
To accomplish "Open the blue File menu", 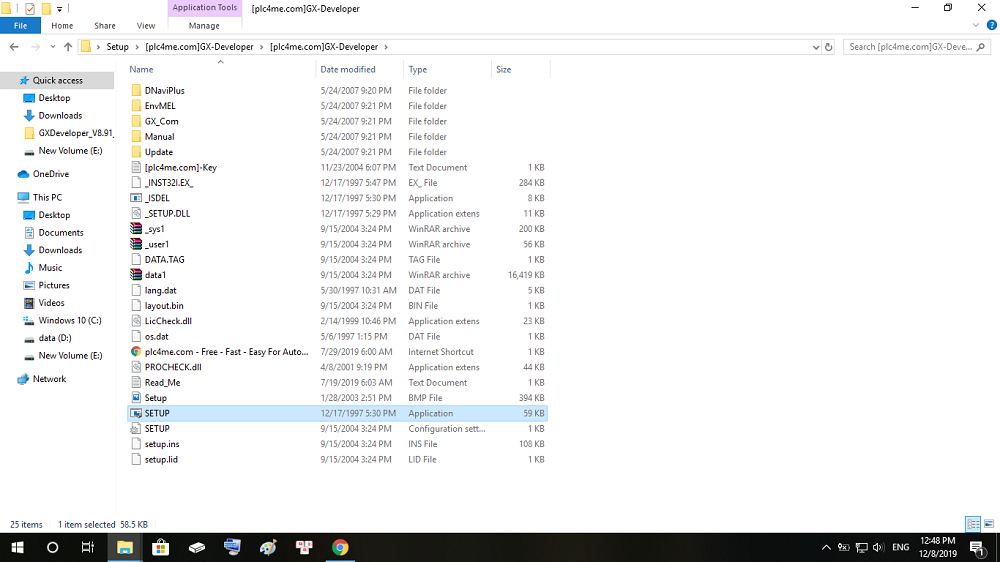I will click(x=20, y=26).
